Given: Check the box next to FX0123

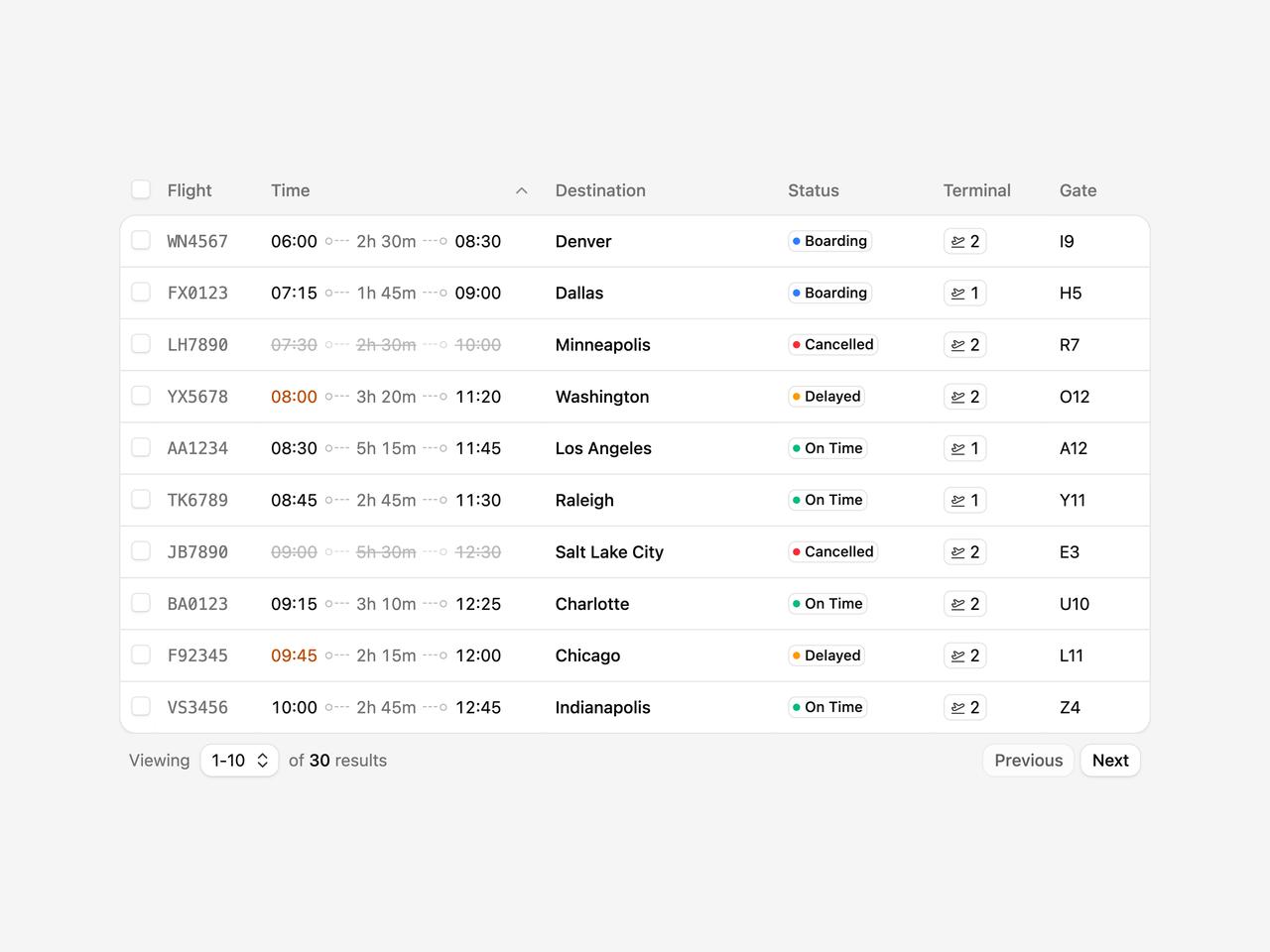Looking at the screenshot, I should [141, 292].
